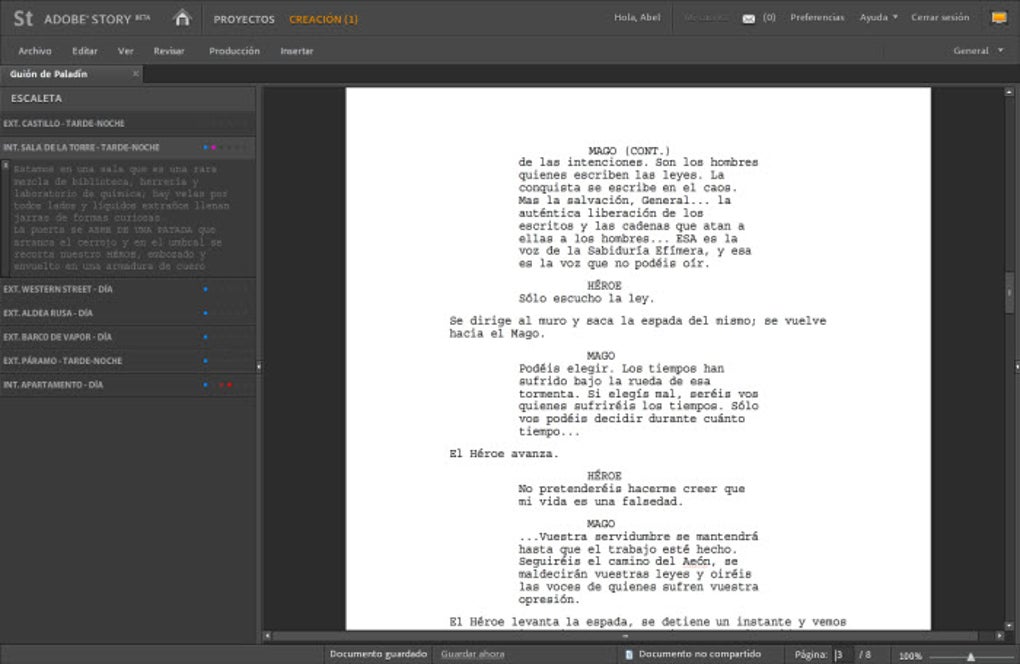Click the document icon beside "Documento no compartido"
The image size is (1020, 664).
(627, 653)
